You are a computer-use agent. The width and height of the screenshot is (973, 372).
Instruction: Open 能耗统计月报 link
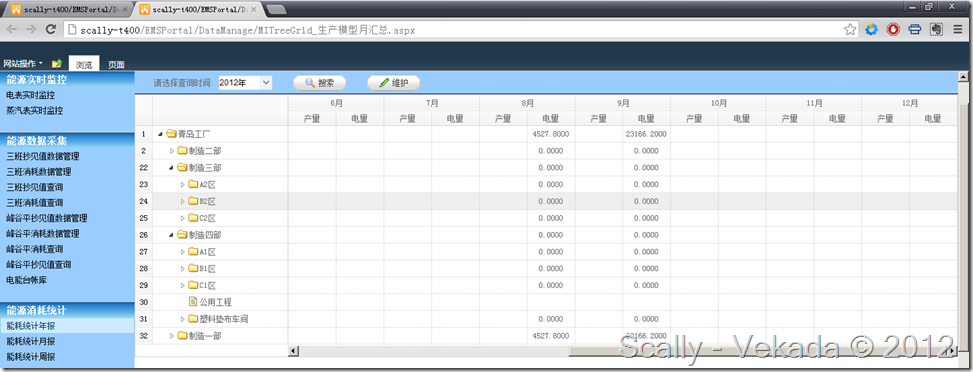(30, 341)
